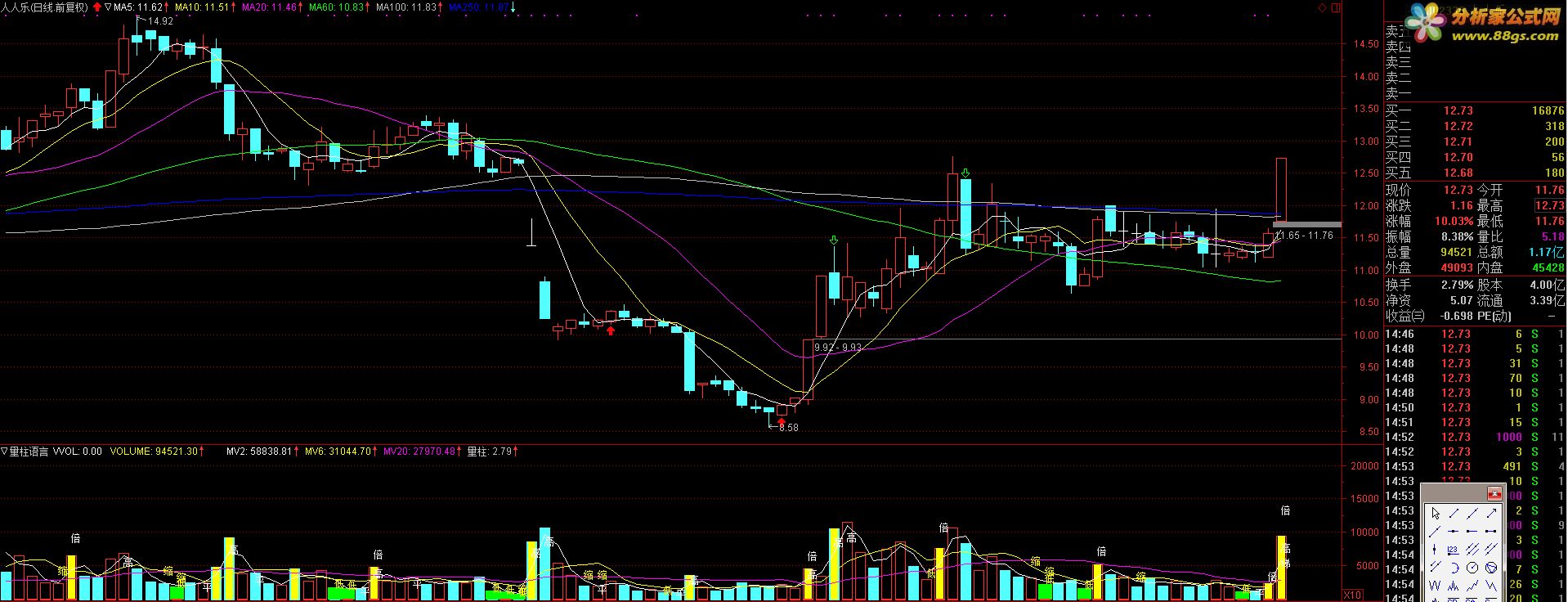Open the triangle dropdown before 量柱语言
Image resolution: width=1568 pixels, height=602 pixels.
(x=4, y=451)
